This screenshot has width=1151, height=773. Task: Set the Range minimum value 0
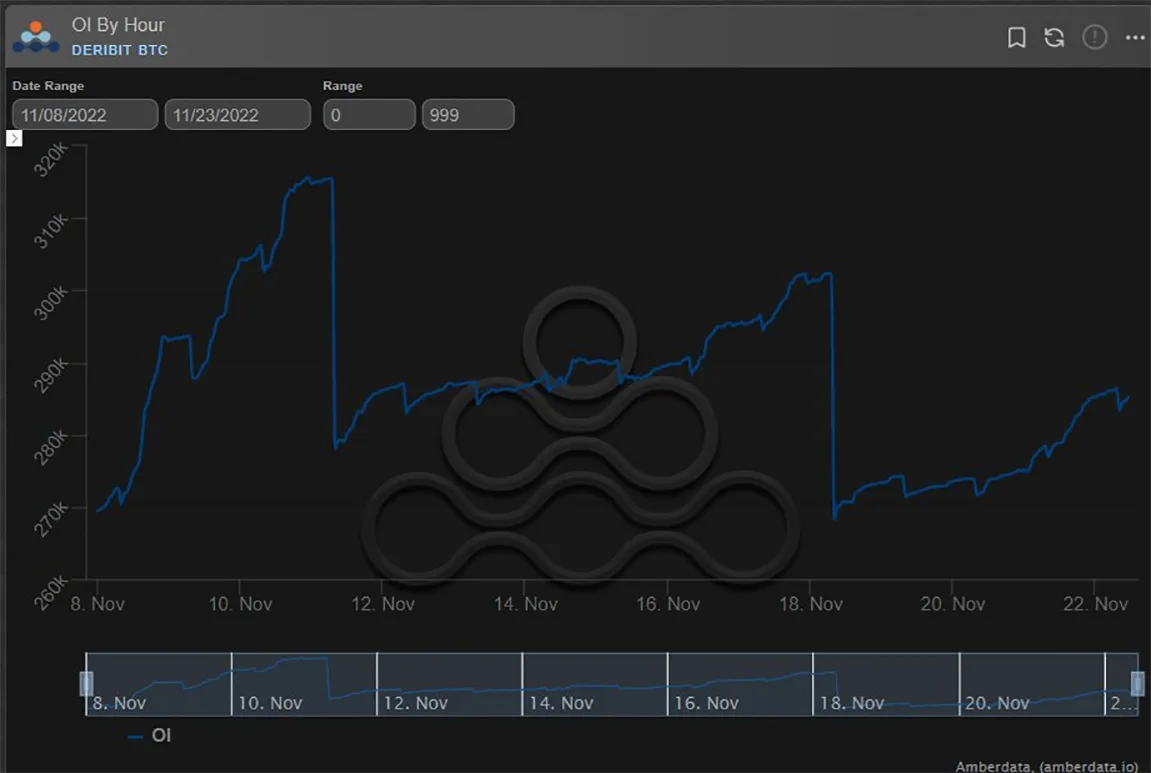pyautogui.click(x=369, y=115)
